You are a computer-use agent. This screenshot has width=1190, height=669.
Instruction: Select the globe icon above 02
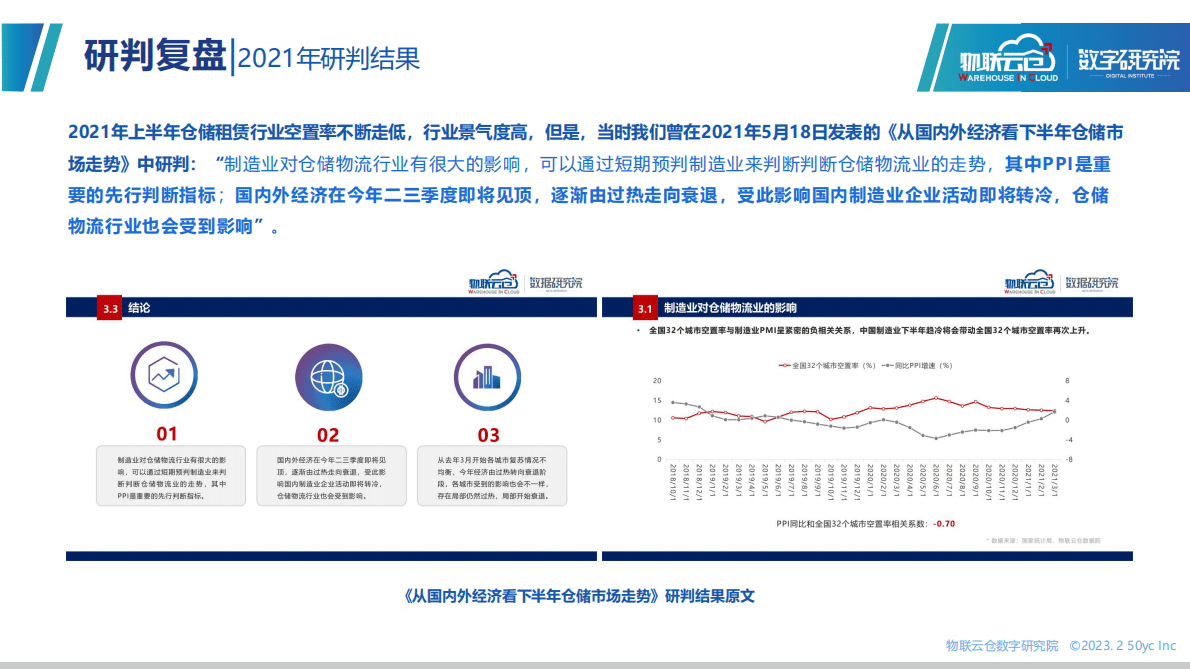(x=331, y=377)
